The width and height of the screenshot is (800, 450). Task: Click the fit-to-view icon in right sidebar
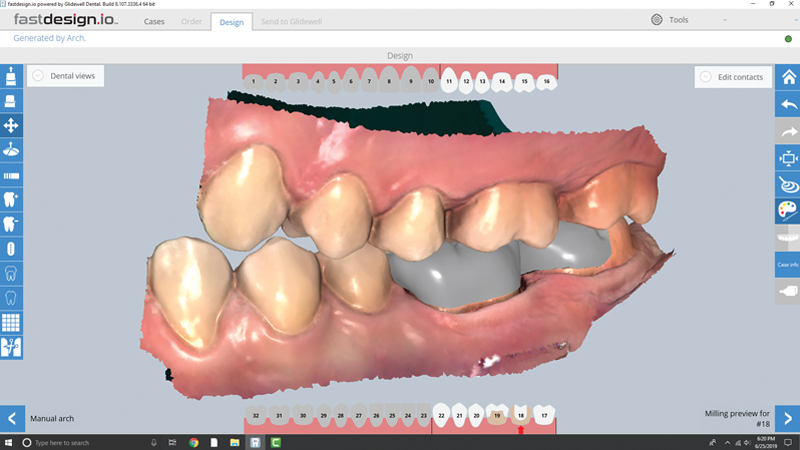coord(788,158)
